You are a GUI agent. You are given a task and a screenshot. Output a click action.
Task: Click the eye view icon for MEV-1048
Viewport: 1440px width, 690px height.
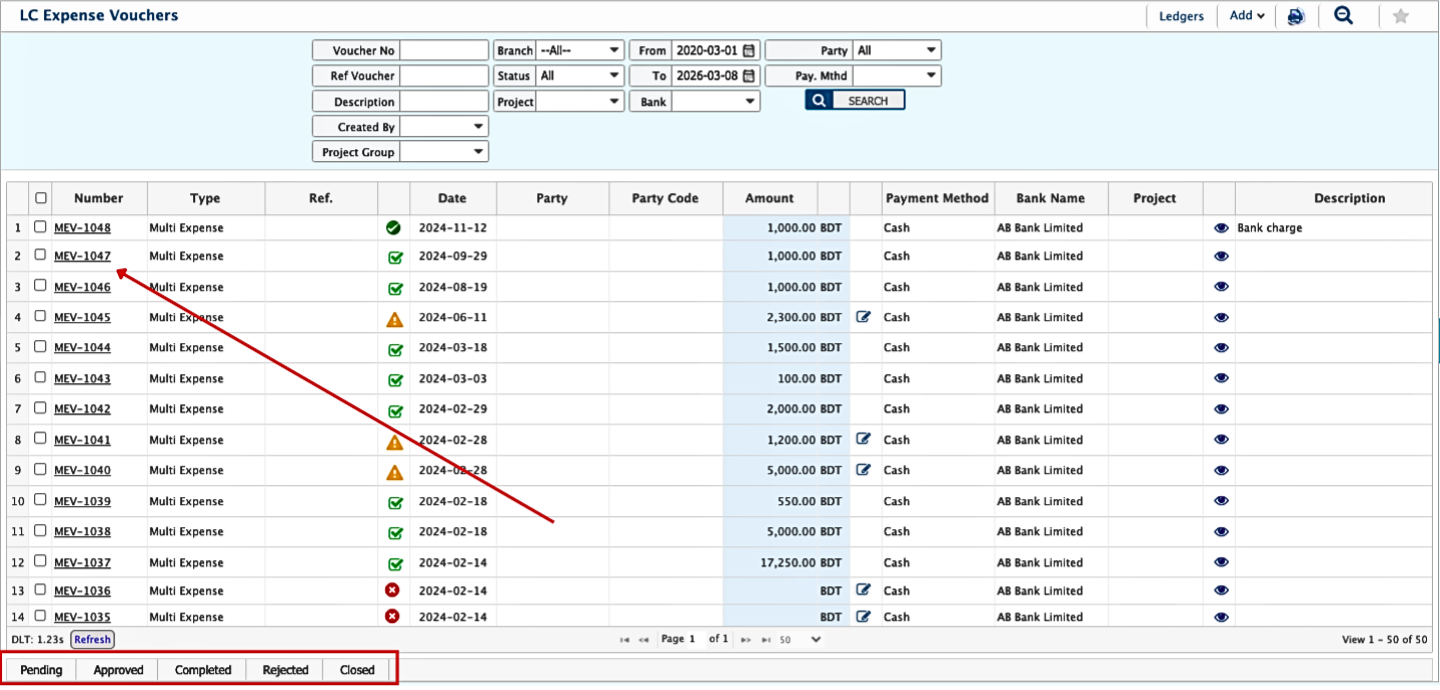coord(1220,228)
